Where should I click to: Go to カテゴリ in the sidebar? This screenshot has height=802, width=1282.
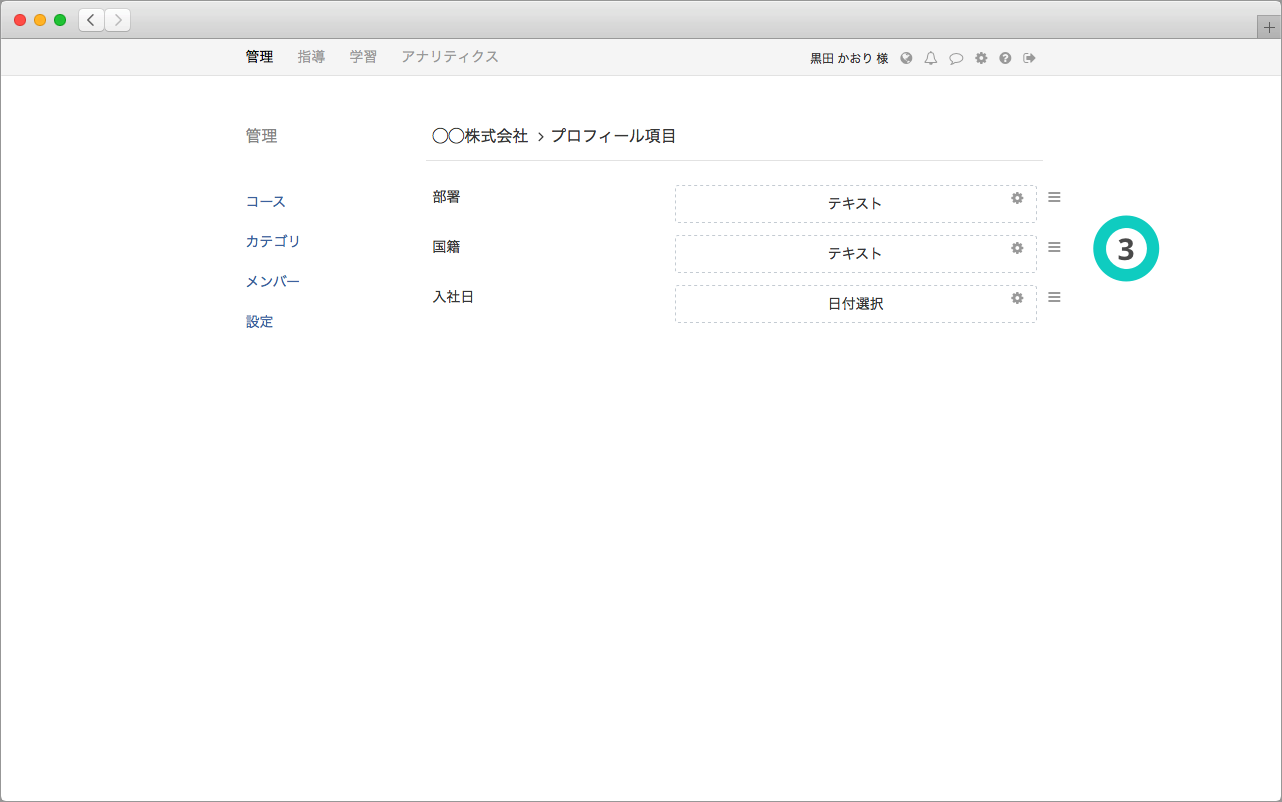273,241
